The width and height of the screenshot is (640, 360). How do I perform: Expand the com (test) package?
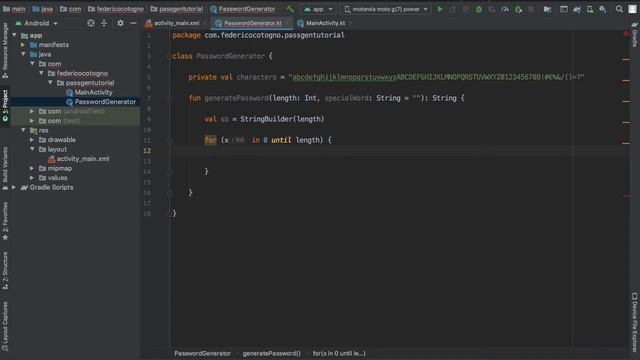pos(32,120)
